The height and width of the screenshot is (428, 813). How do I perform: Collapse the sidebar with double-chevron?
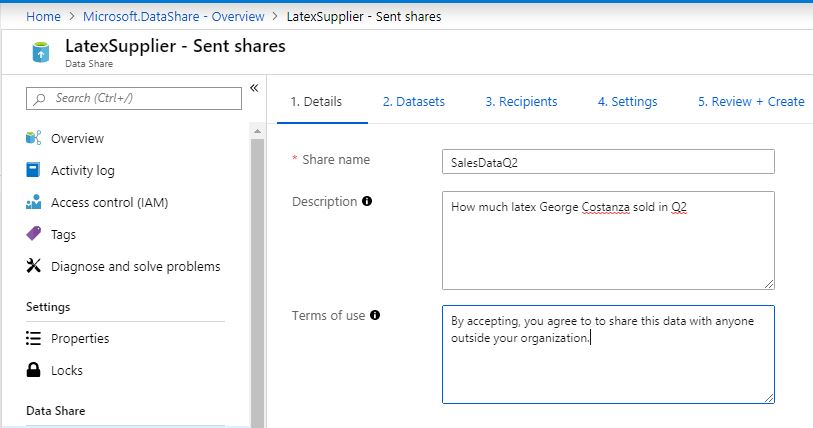click(x=254, y=88)
